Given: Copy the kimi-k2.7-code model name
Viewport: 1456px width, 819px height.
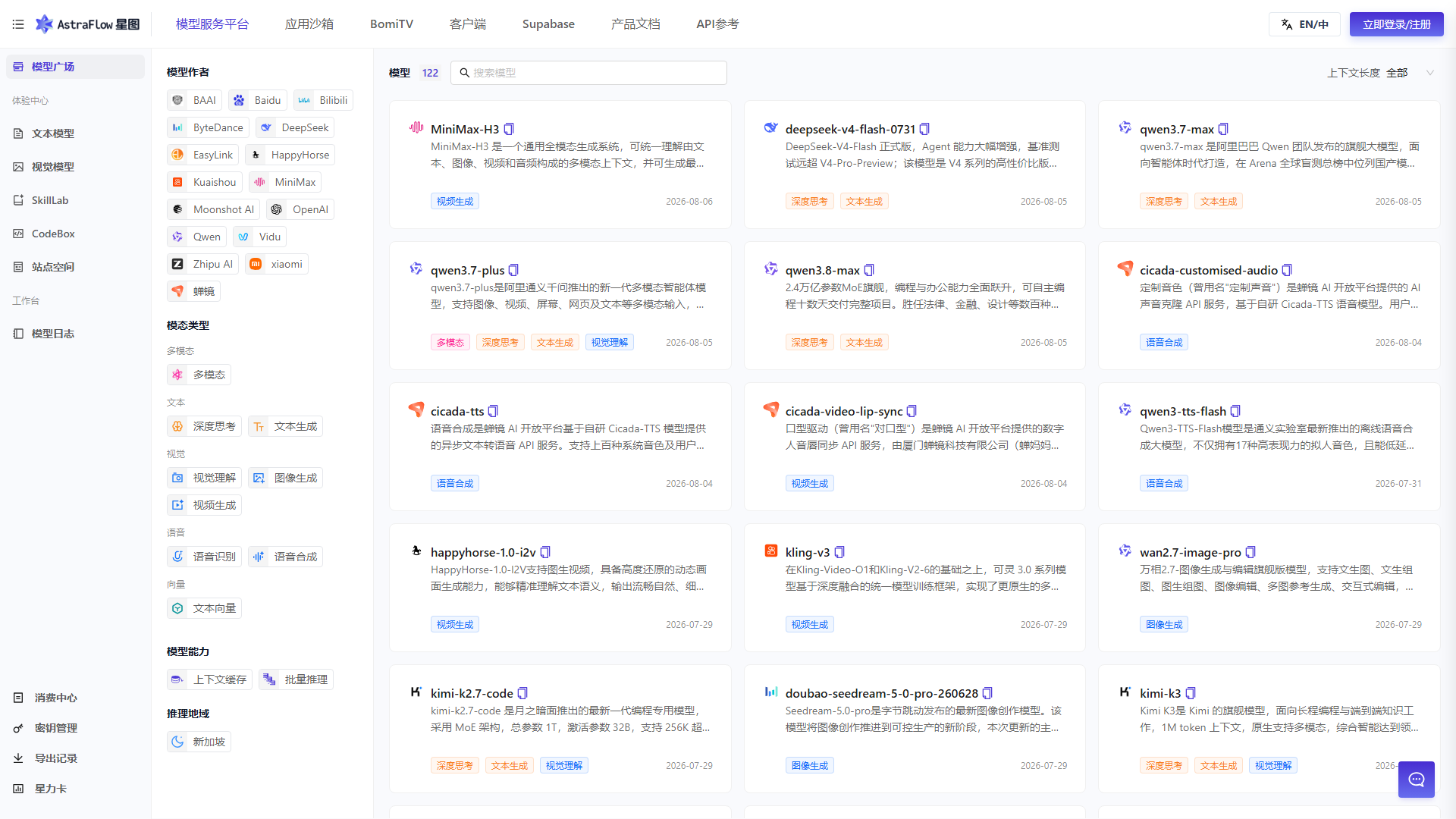Looking at the screenshot, I should point(522,694).
